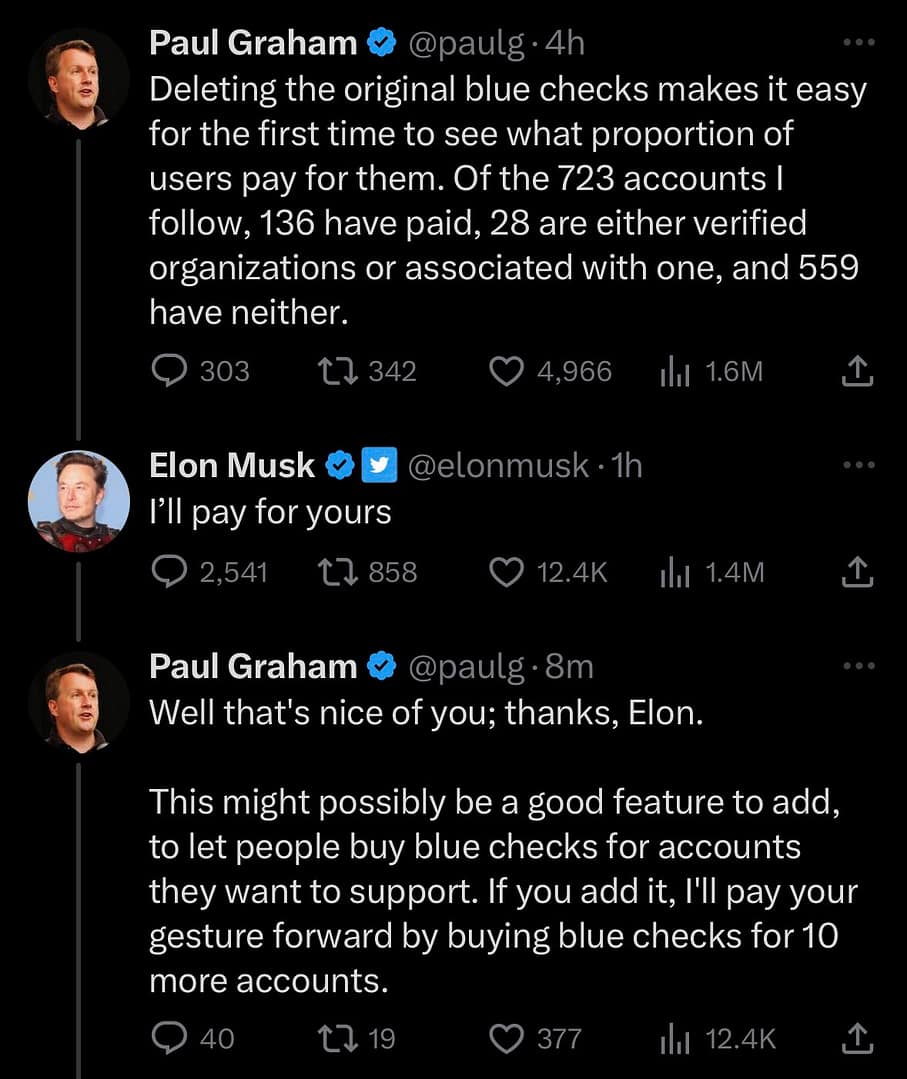Image resolution: width=907 pixels, height=1079 pixels.
Task: Share Elon Musk's tweet
Action: tap(858, 571)
